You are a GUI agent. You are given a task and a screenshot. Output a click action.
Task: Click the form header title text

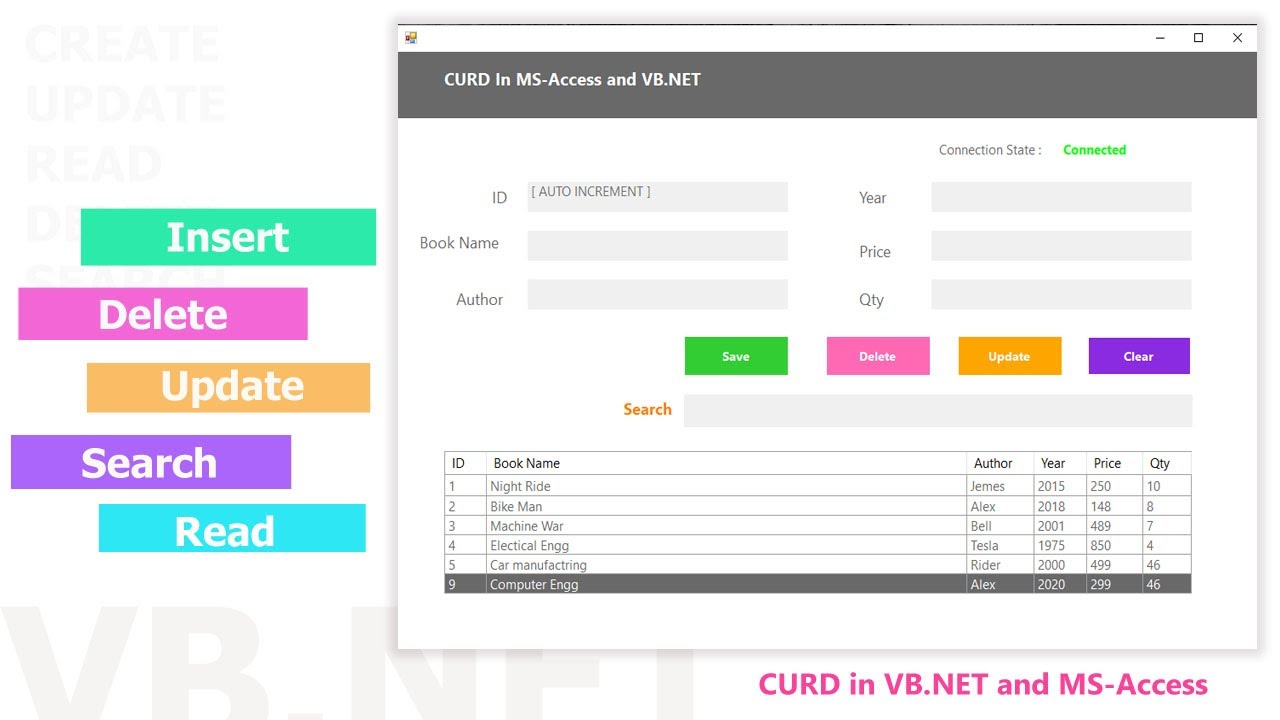(572, 80)
